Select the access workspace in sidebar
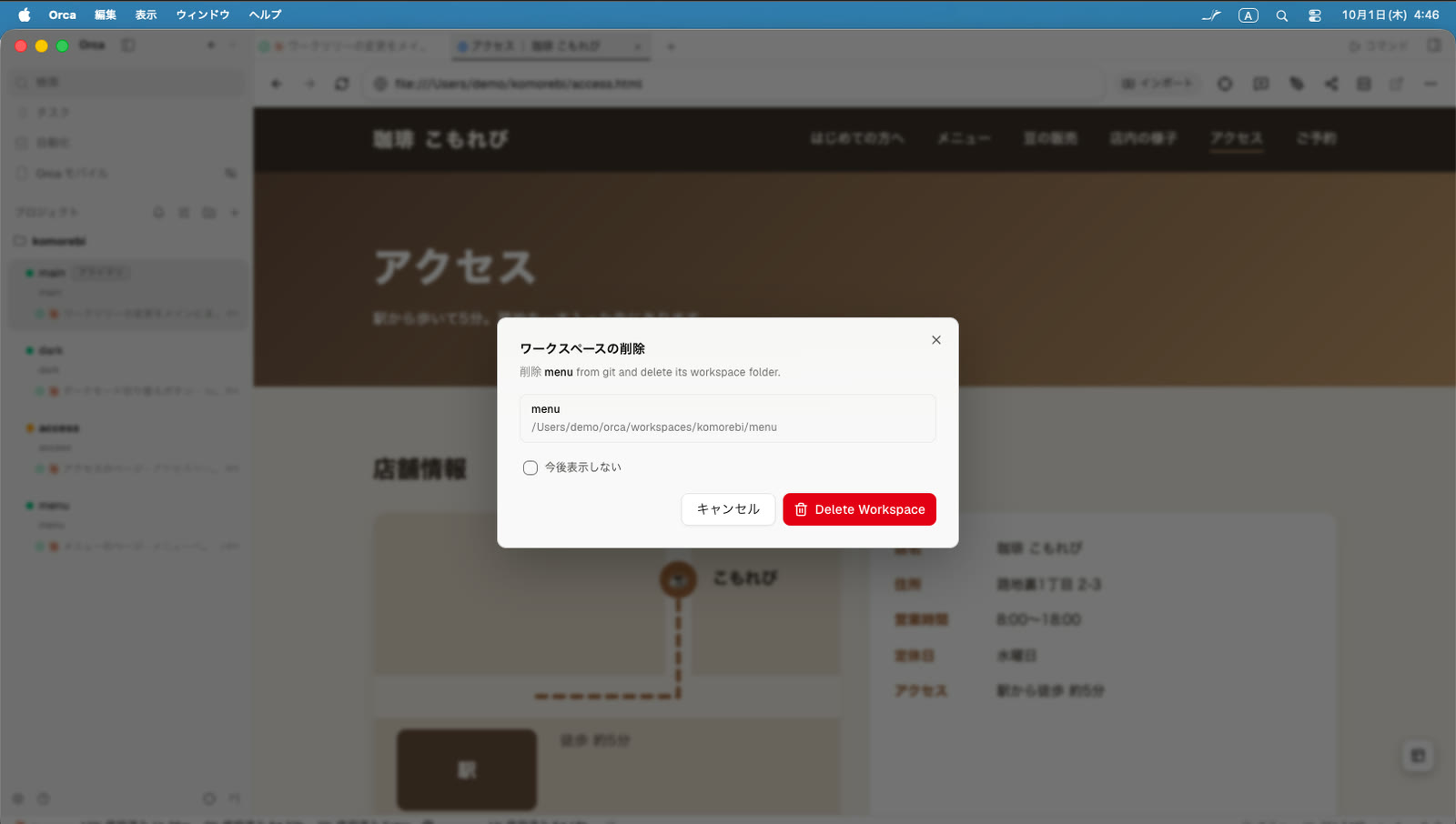Screen dimensions: 1456x824 (128, 447)
